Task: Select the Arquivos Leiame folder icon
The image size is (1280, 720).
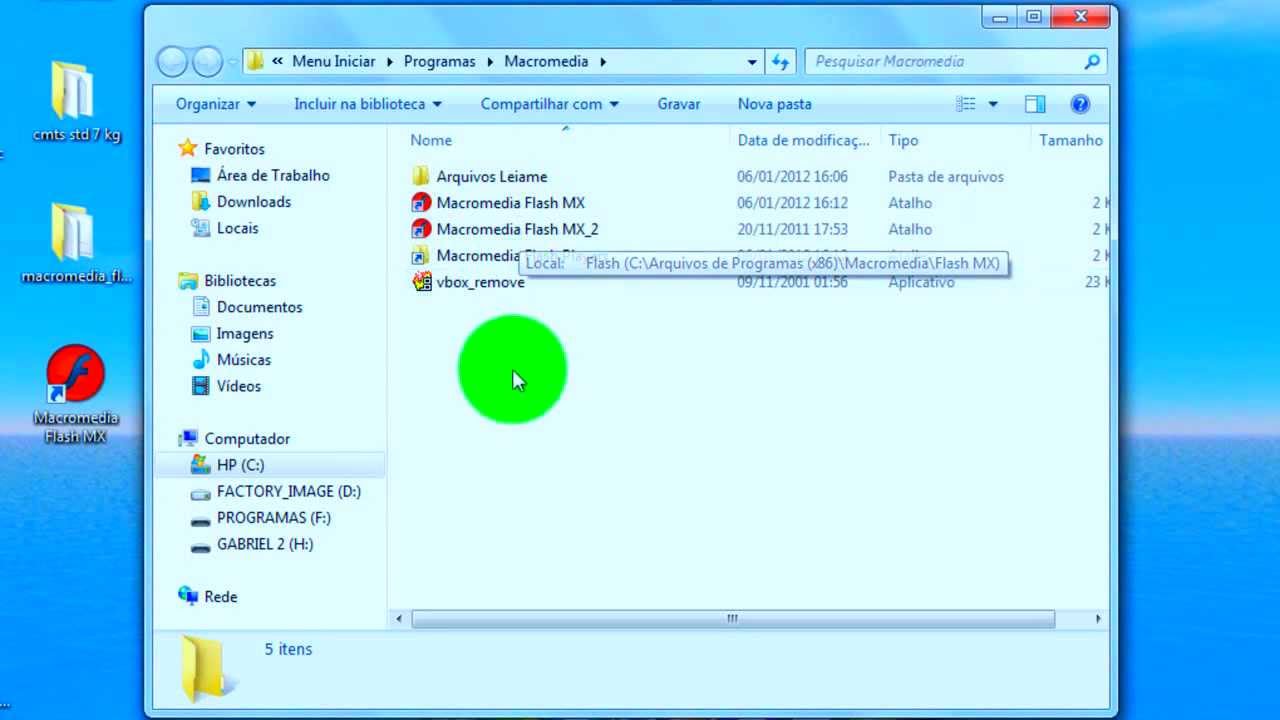Action: click(x=421, y=177)
